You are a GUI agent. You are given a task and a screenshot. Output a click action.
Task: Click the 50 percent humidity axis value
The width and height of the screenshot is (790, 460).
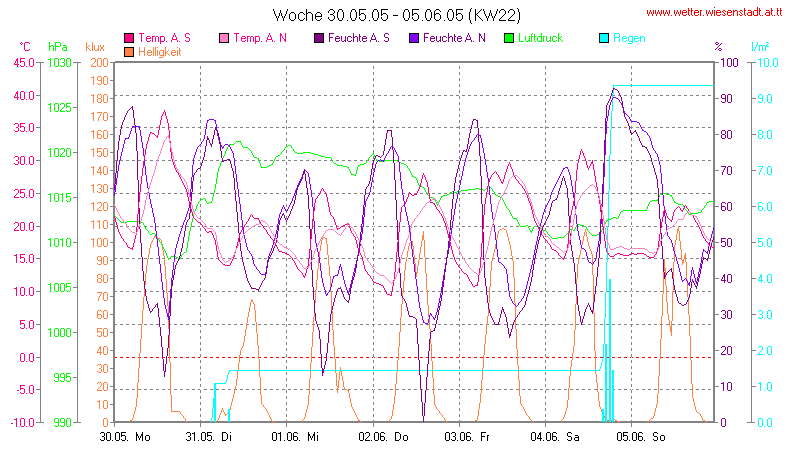point(727,242)
